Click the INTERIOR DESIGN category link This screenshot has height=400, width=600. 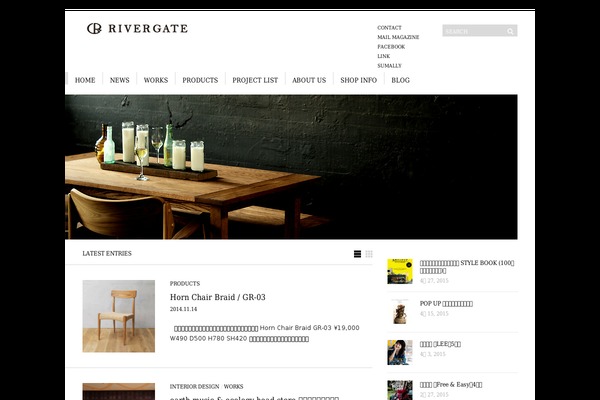pyautogui.click(x=194, y=387)
